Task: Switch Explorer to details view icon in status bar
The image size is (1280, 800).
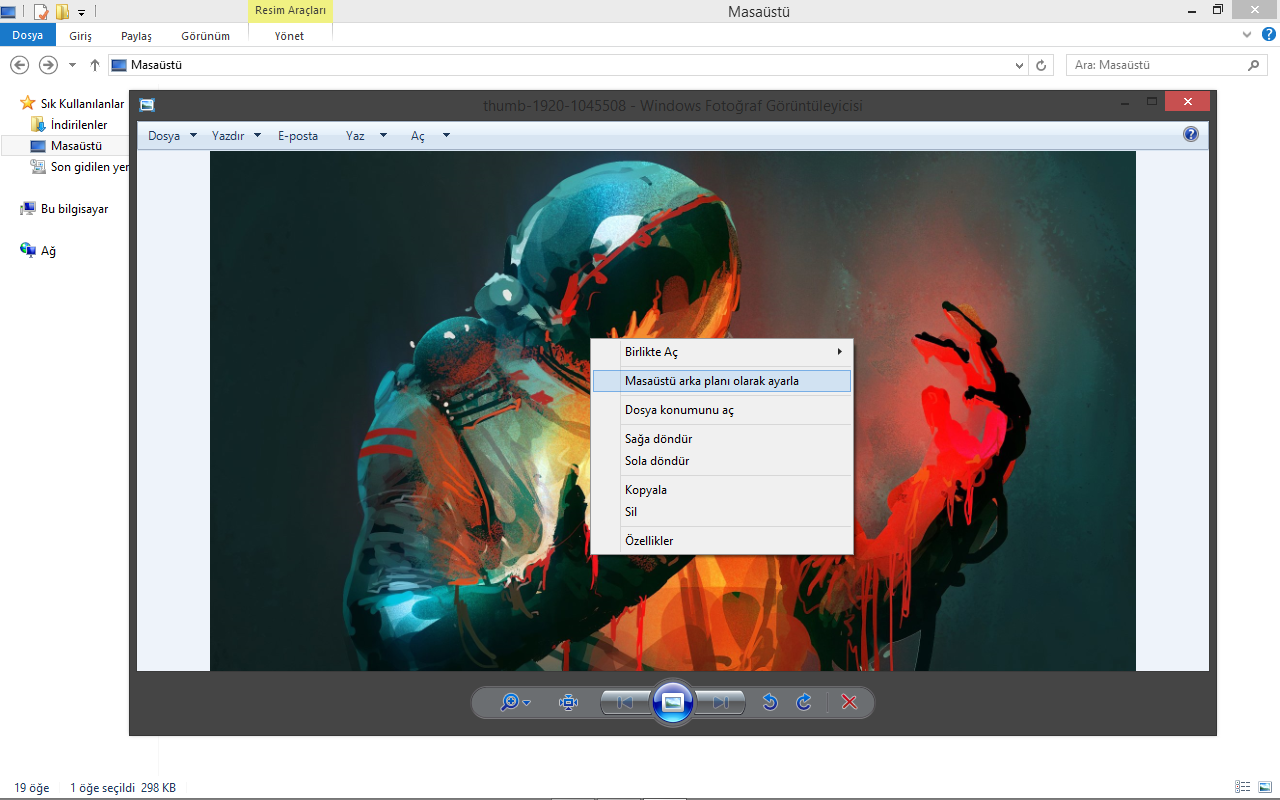Action: tap(1243, 787)
